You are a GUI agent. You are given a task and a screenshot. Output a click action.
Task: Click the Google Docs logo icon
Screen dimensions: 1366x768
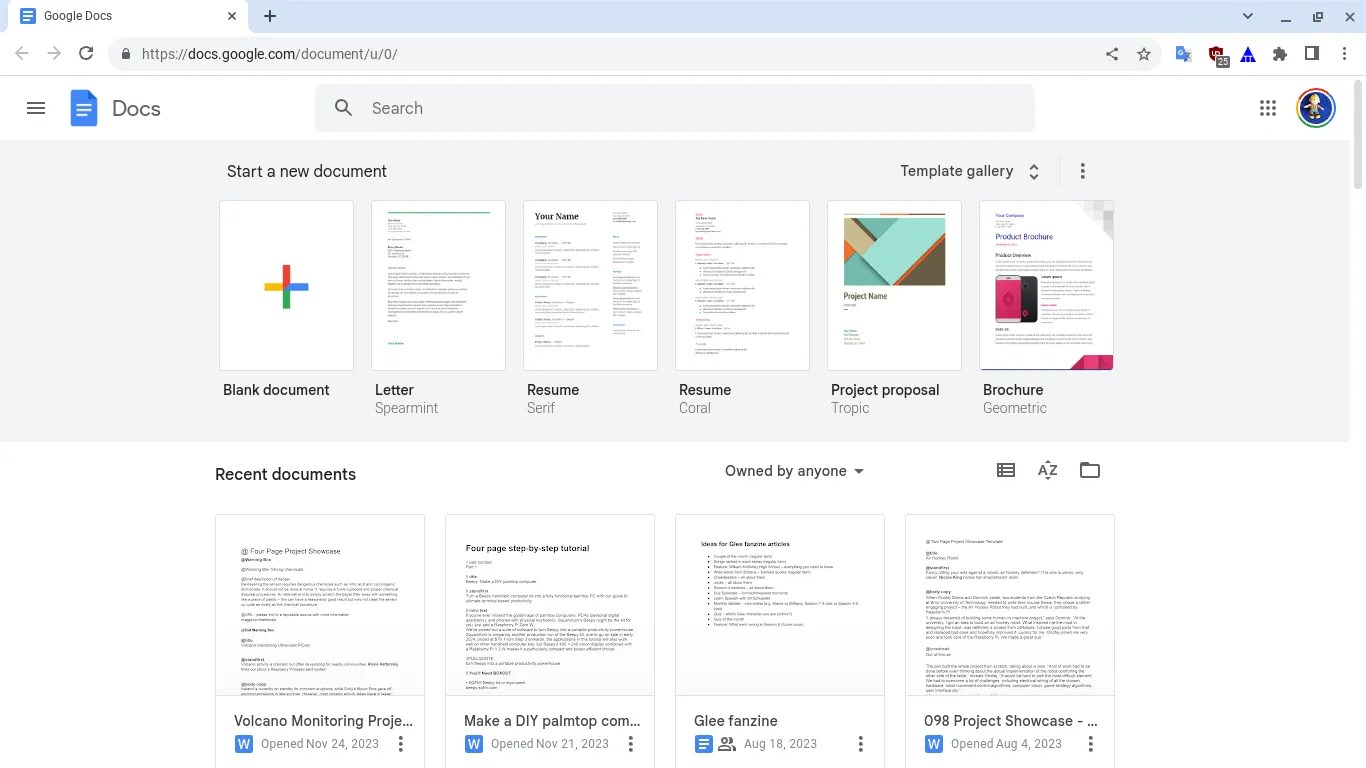point(83,108)
